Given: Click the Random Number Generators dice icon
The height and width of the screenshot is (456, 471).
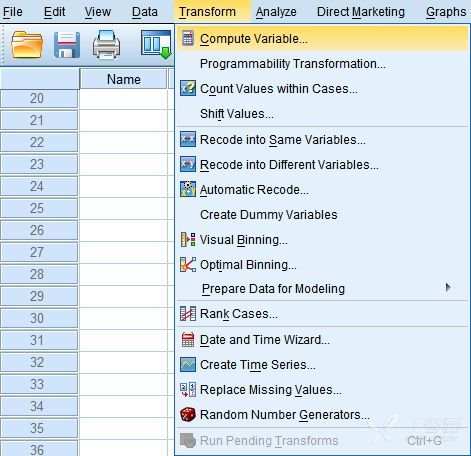Looking at the screenshot, I should tap(188, 415).
